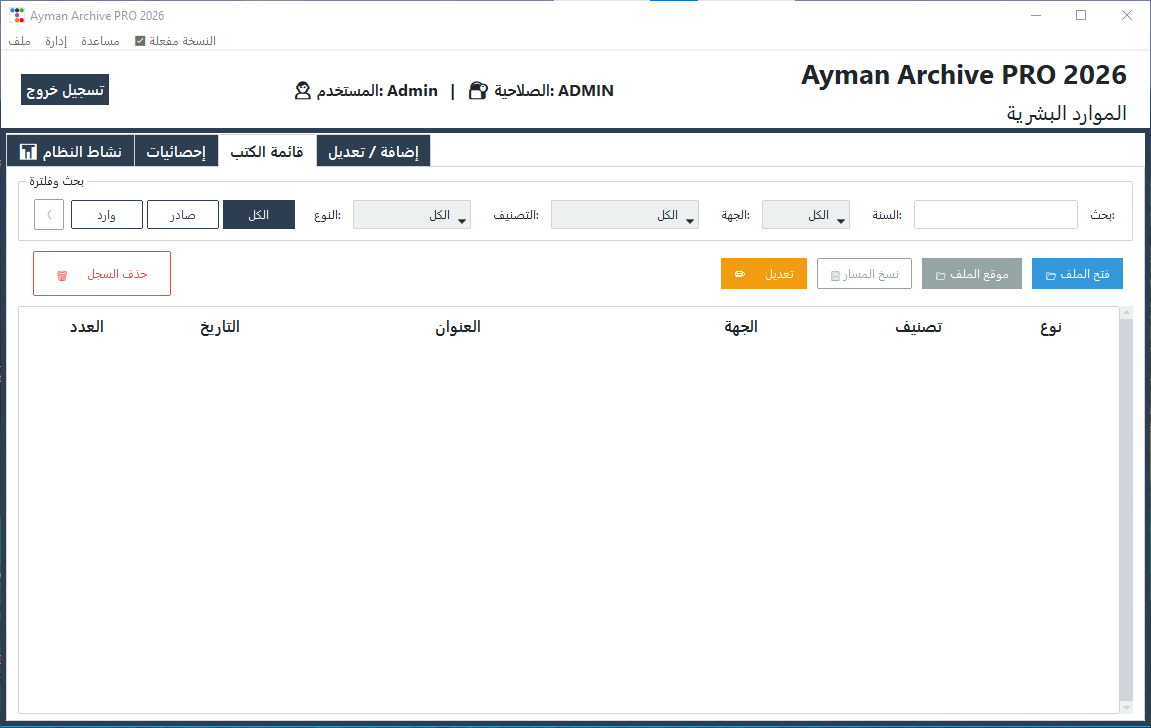Screen dimensions: 1151x728
Task: Switch to the إضافة / تعديل tab
Action: [374, 151]
